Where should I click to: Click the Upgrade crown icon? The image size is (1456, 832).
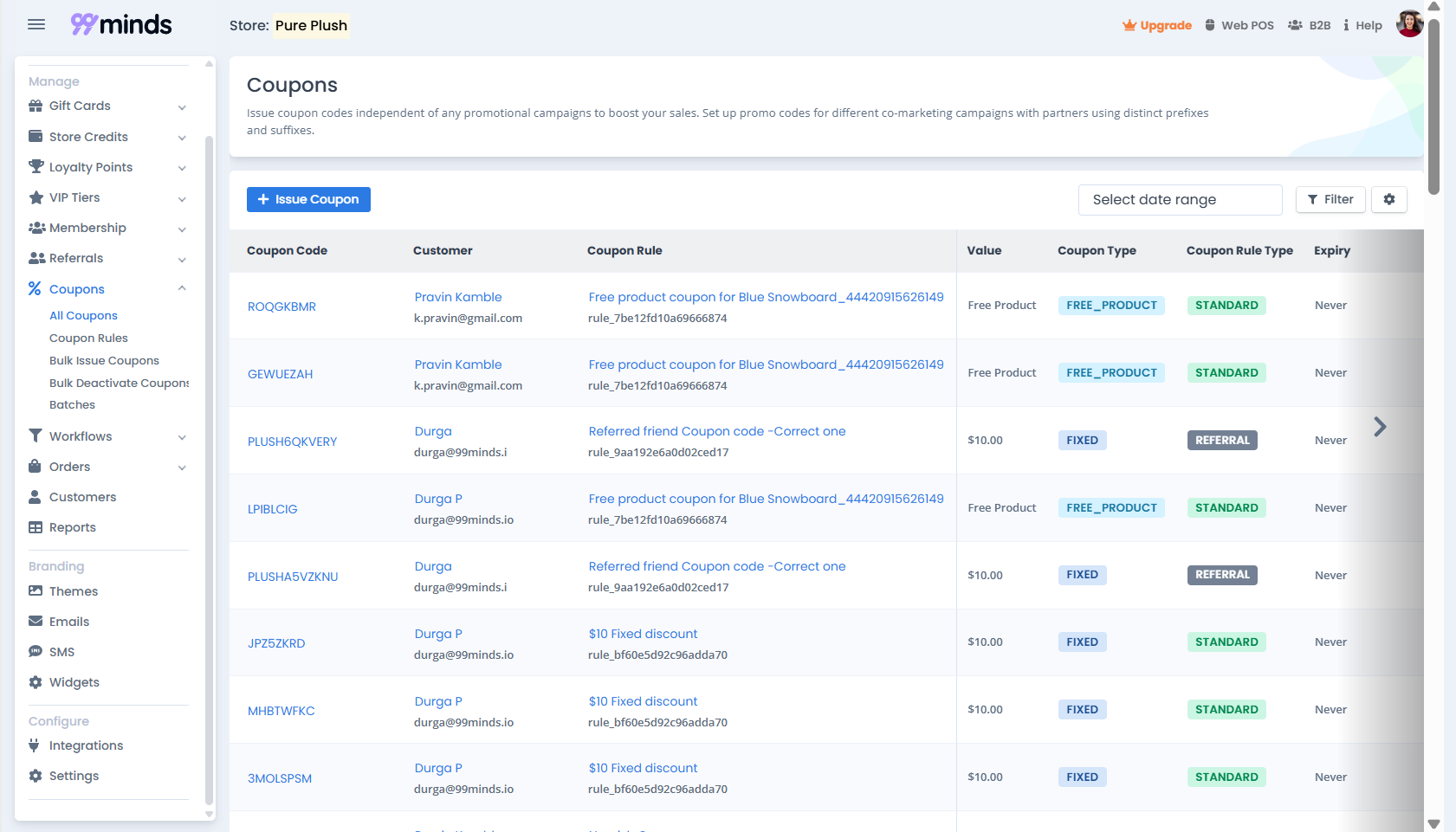coord(1129,25)
